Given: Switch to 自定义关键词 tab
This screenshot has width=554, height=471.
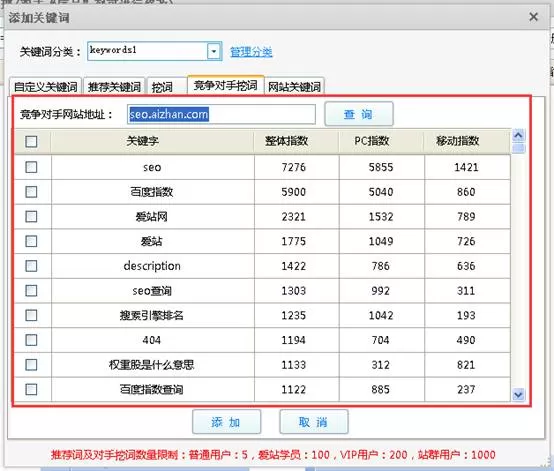Looking at the screenshot, I should tap(45, 86).
